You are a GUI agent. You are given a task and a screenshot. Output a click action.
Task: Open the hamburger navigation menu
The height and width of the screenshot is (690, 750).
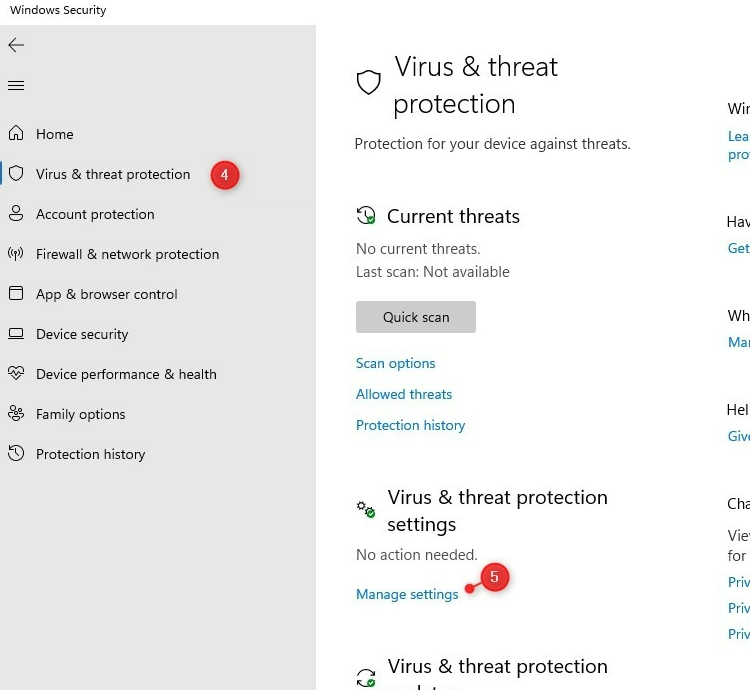tap(16, 86)
